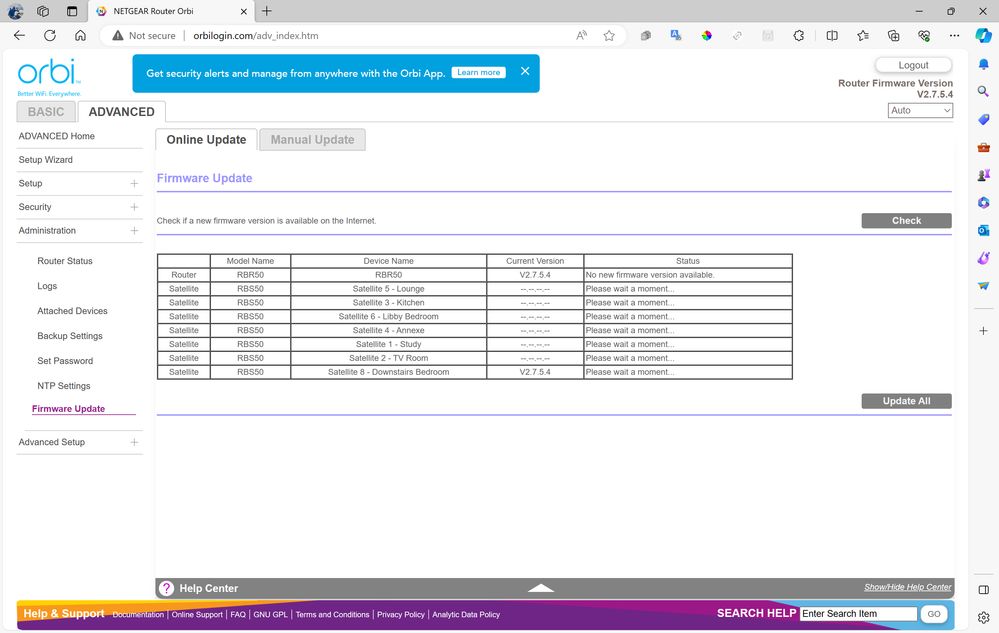Expand Help Center with the up arrow
This screenshot has height=633, width=999.
(541, 588)
